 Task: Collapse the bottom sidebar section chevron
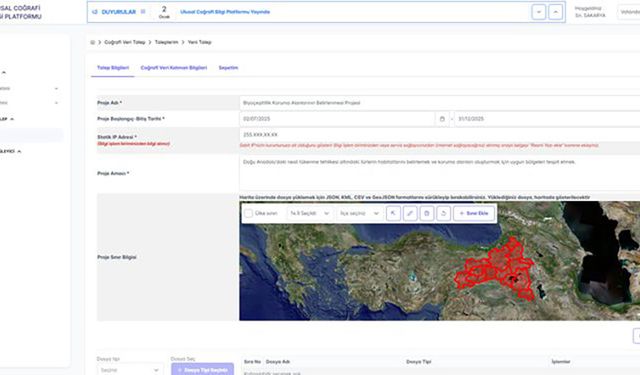tap(19, 151)
